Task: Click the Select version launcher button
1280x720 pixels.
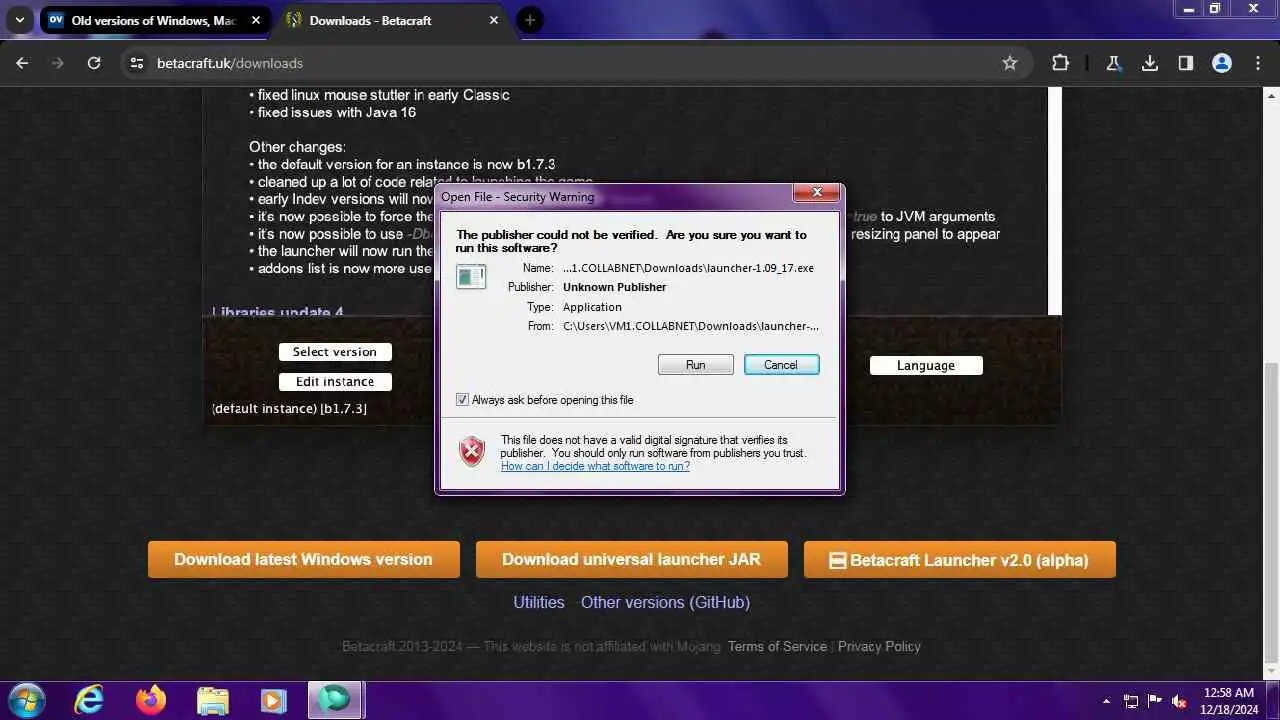Action: tap(335, 352)
